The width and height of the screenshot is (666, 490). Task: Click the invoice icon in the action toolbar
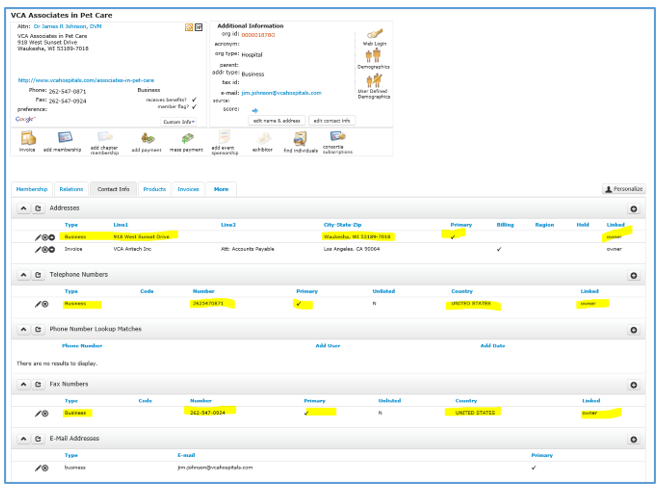coord(27,137)
